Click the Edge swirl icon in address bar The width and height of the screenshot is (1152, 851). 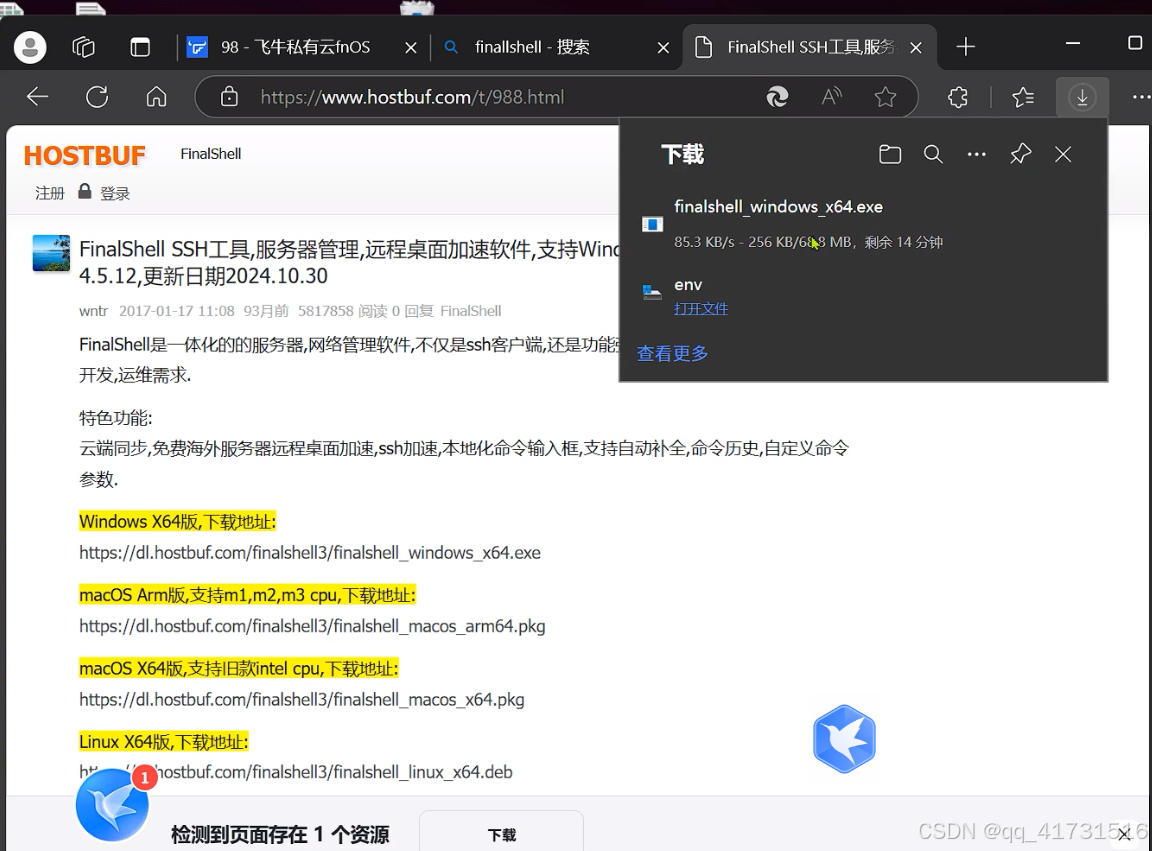[777, 97]
